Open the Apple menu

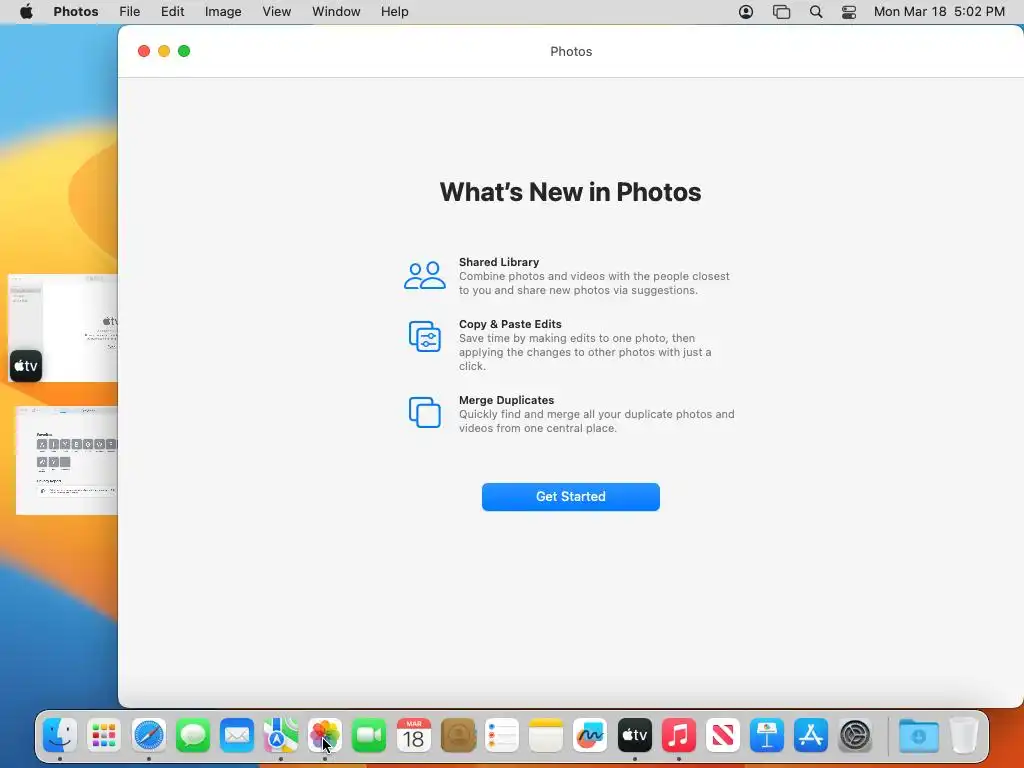click(26, 12)
